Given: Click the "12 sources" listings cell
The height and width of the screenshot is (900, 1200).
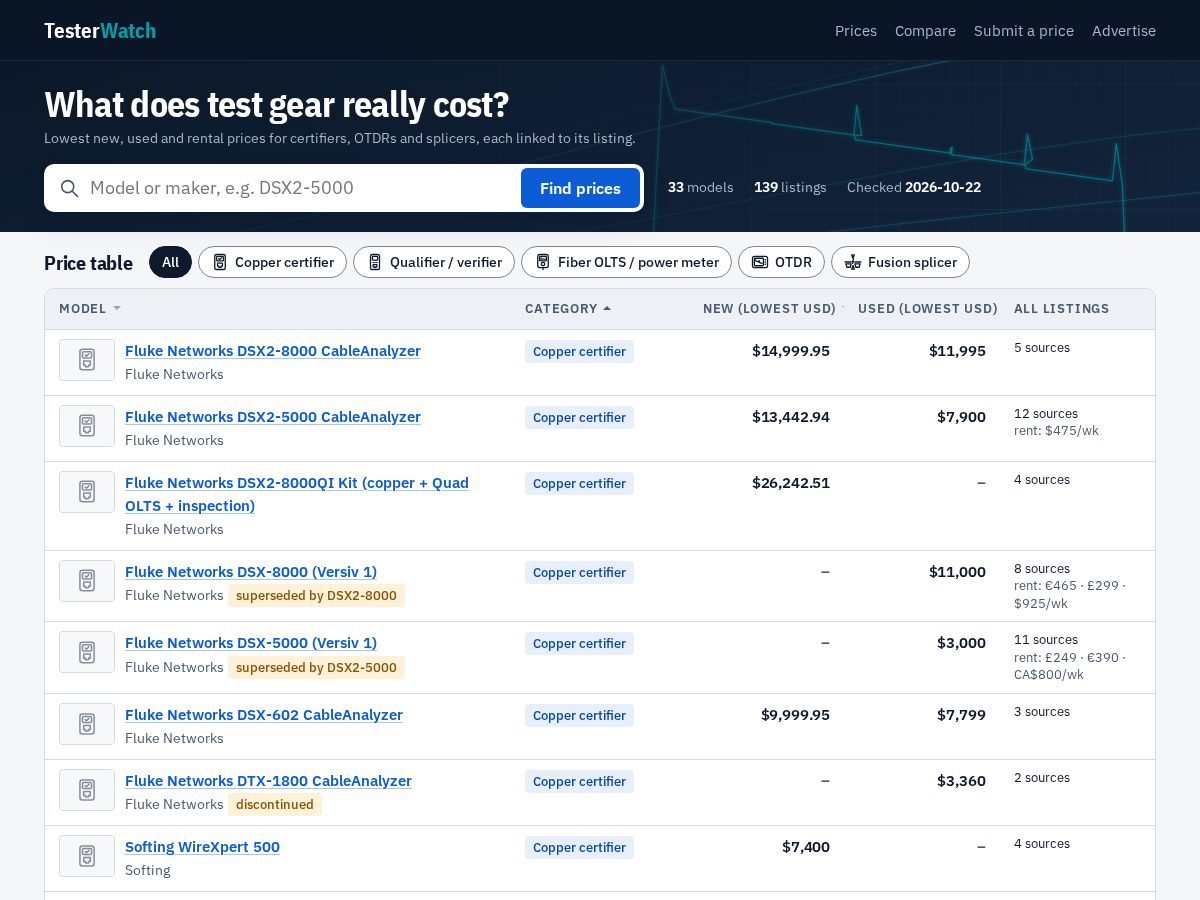Looking at the screenshot, I should [x=1046, y=414].
